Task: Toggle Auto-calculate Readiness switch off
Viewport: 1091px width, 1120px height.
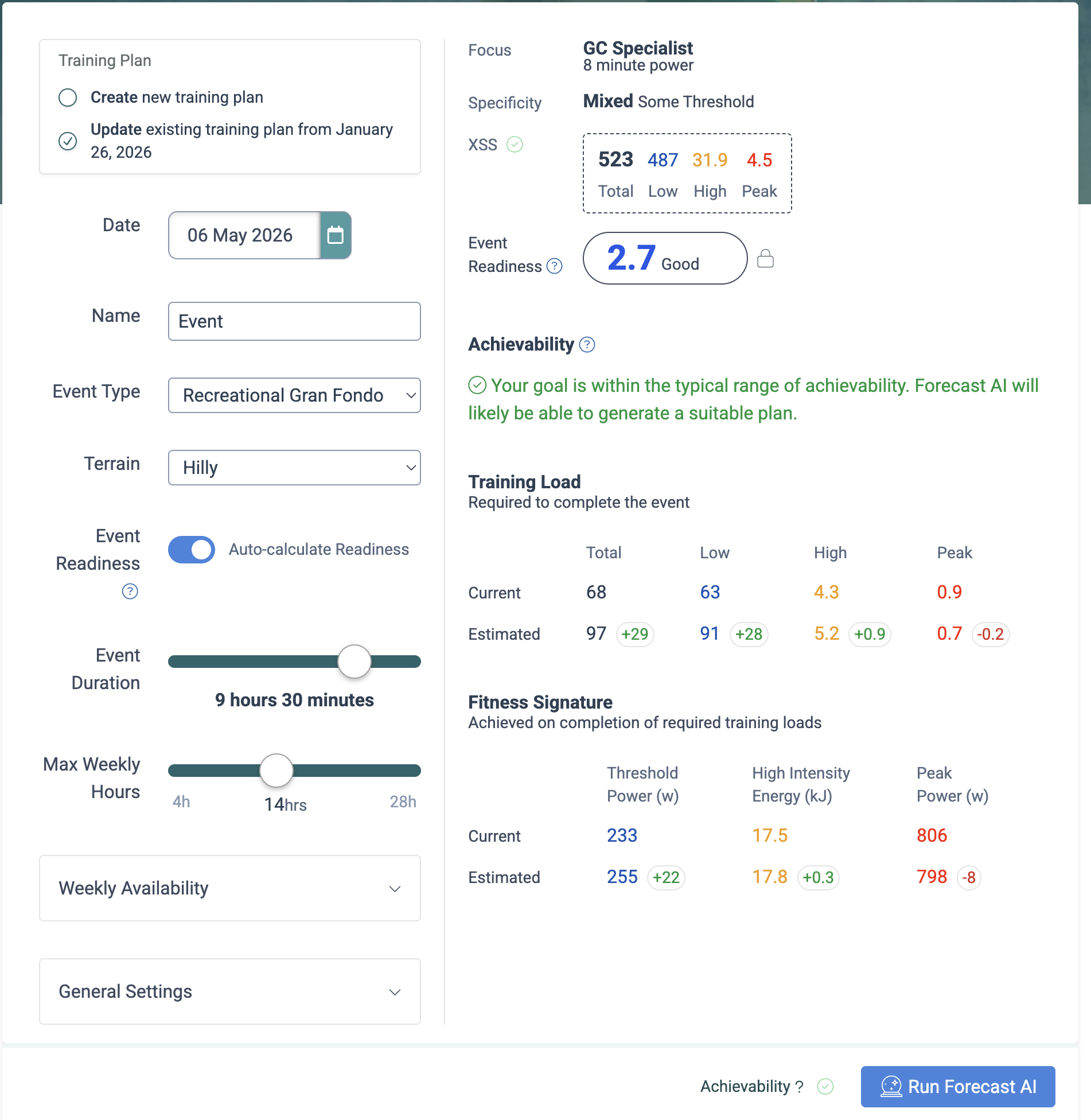Action: [192, 550]
